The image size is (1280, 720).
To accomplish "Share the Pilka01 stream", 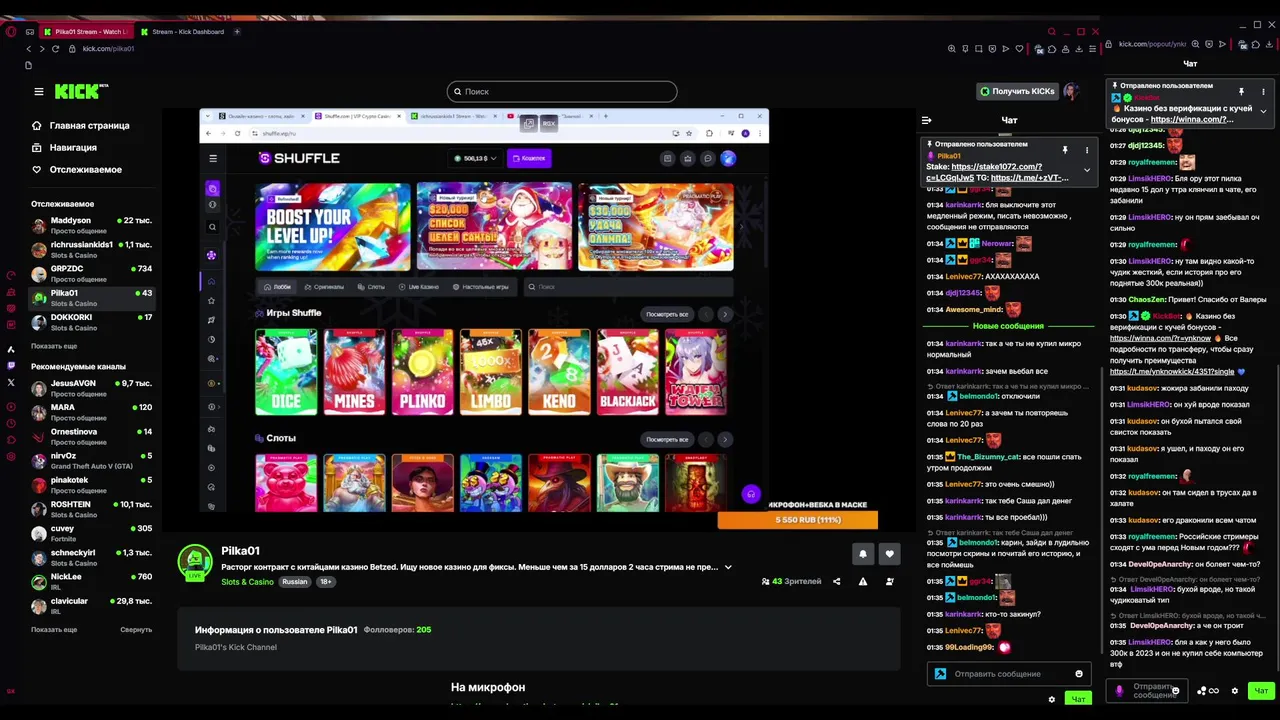I will pos(837,581).
